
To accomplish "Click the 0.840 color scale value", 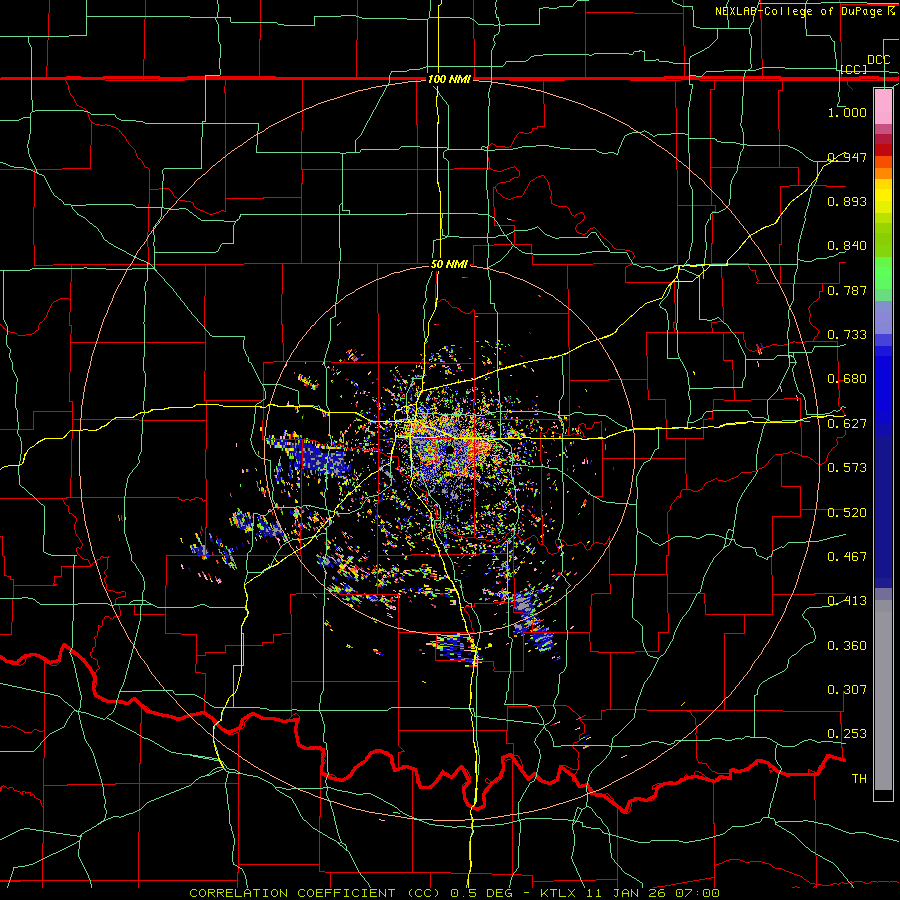I will 847,246.
